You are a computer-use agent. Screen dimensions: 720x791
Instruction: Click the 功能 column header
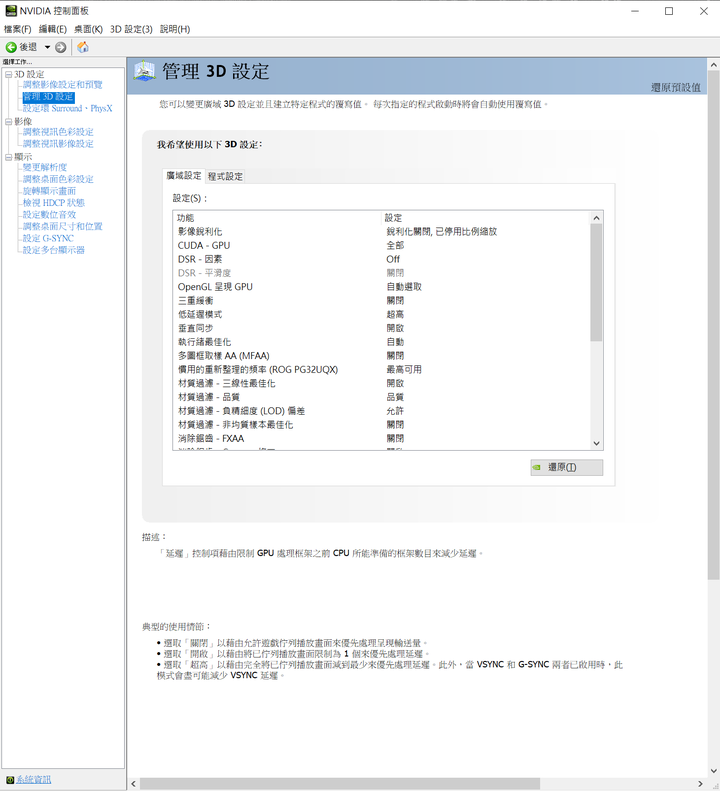(277, 218)
